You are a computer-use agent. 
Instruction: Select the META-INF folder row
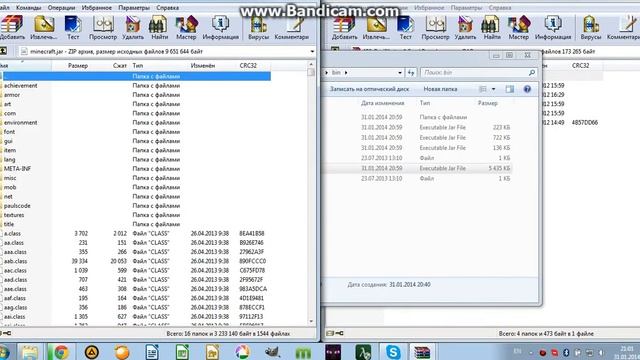tap(135, 169)
